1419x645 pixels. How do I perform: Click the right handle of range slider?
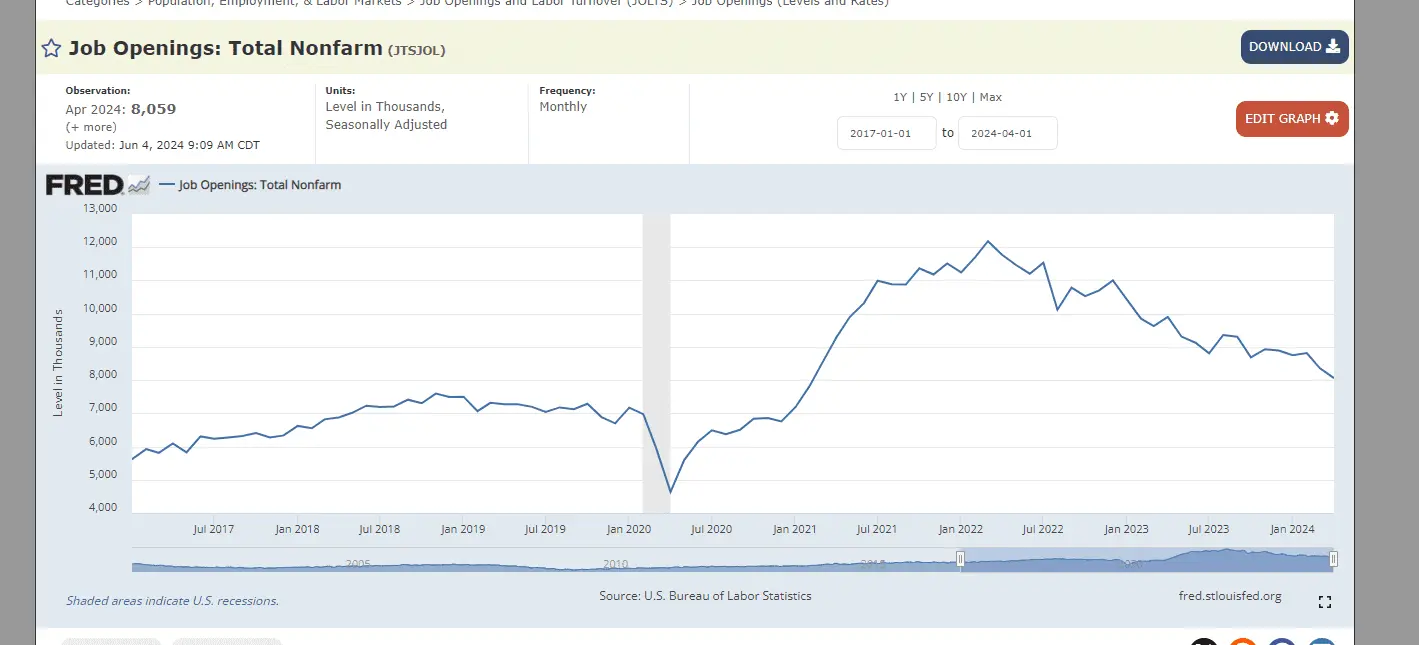pos(1333,560)
